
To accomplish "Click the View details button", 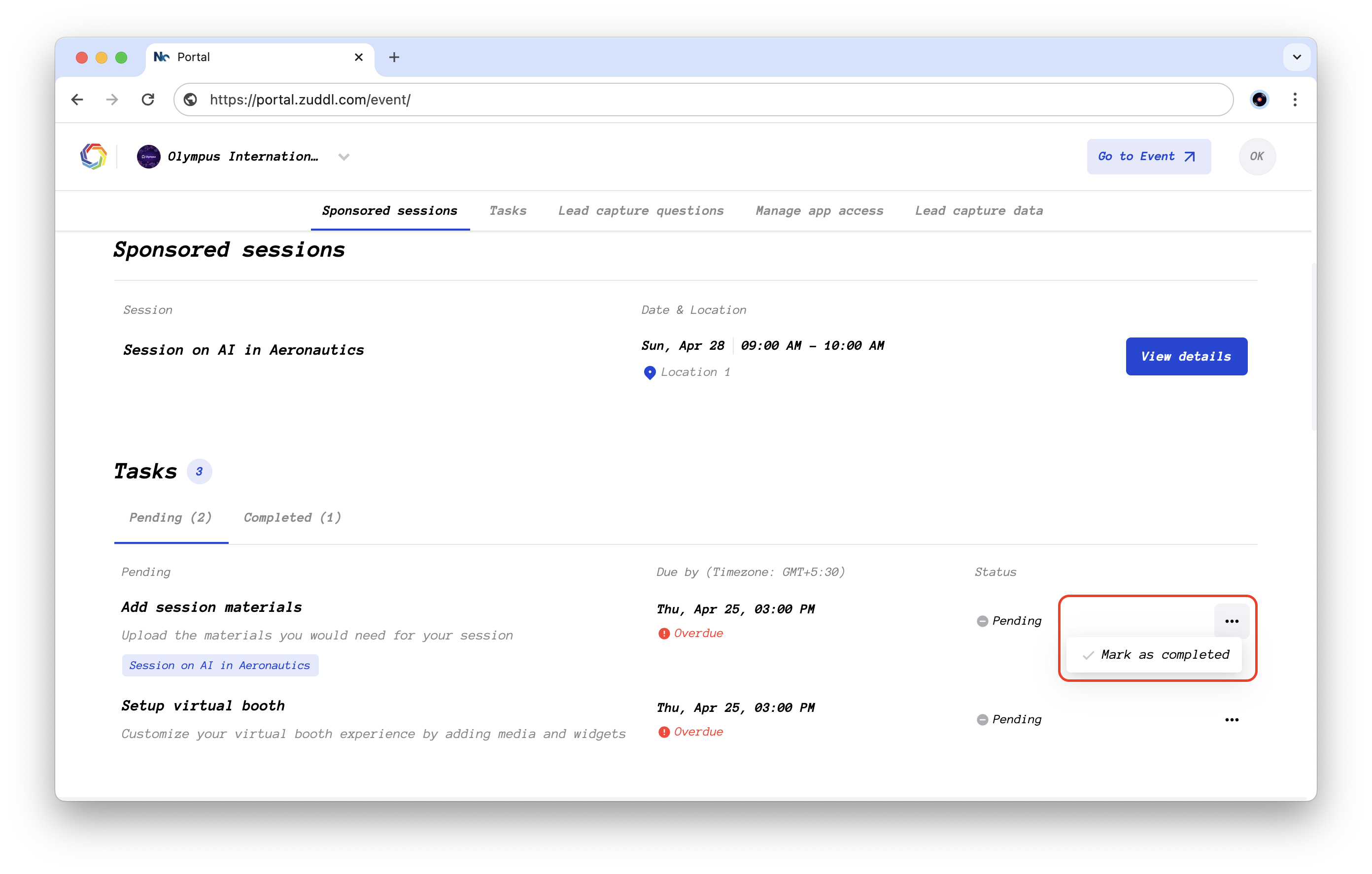I will point(1186,356).
